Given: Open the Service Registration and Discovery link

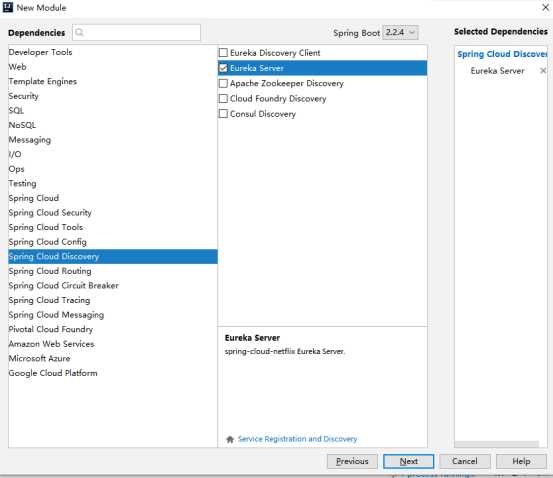Looking at the screenshot, I should click(x=297, y=439).
